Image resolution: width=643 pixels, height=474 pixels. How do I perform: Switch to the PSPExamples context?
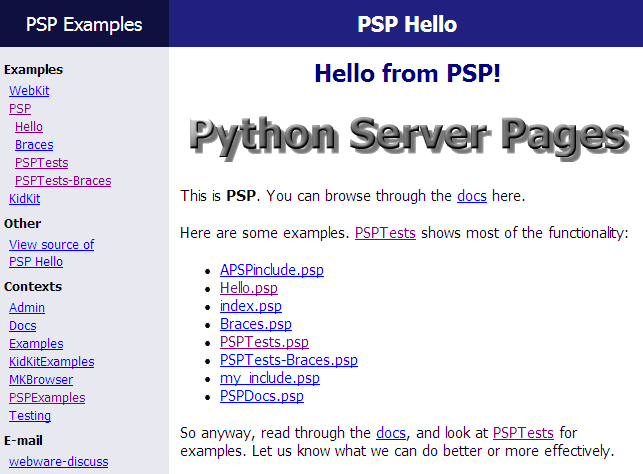tap(47, 397)
